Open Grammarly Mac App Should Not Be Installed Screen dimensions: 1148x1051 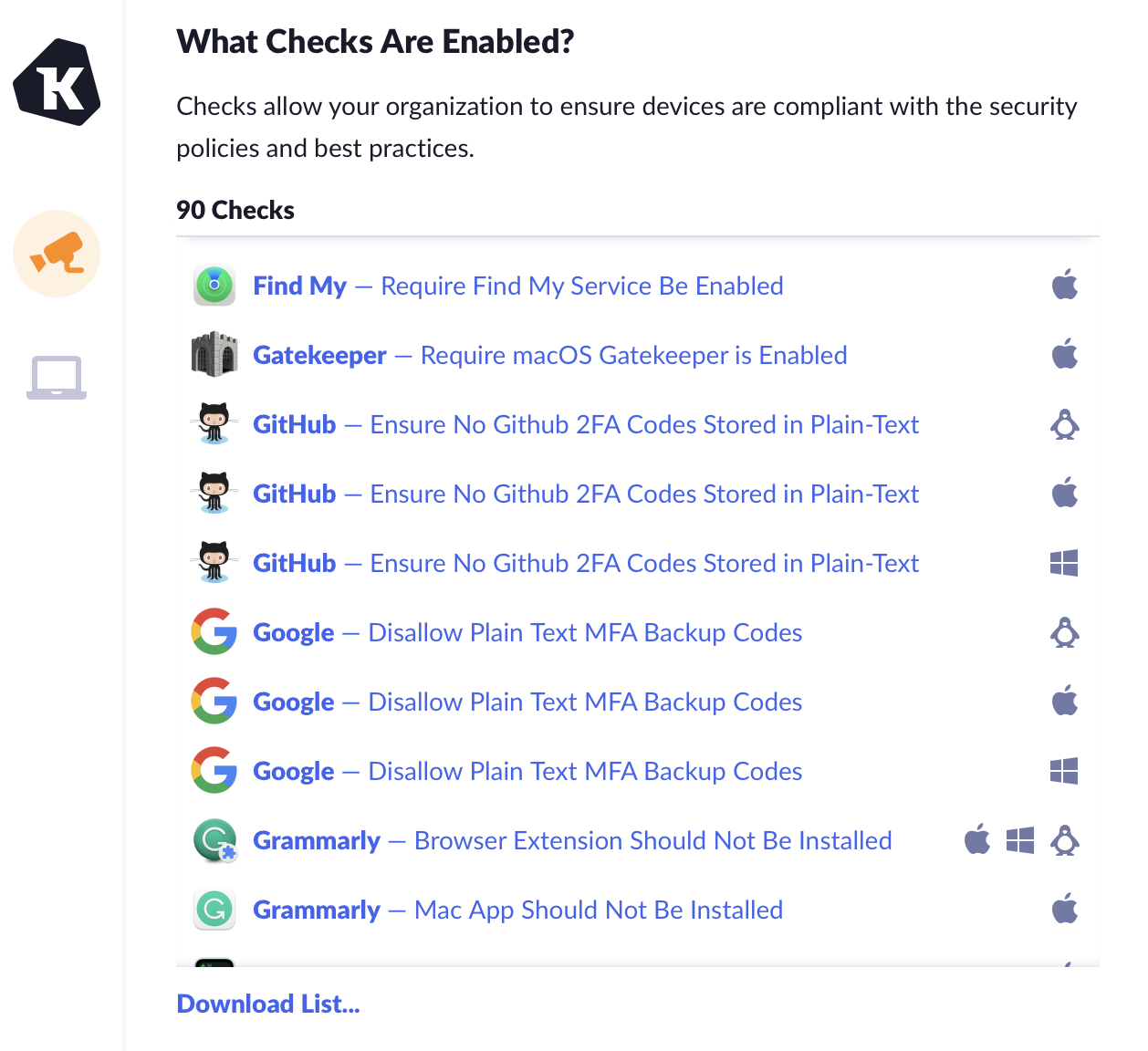(517, 911)
